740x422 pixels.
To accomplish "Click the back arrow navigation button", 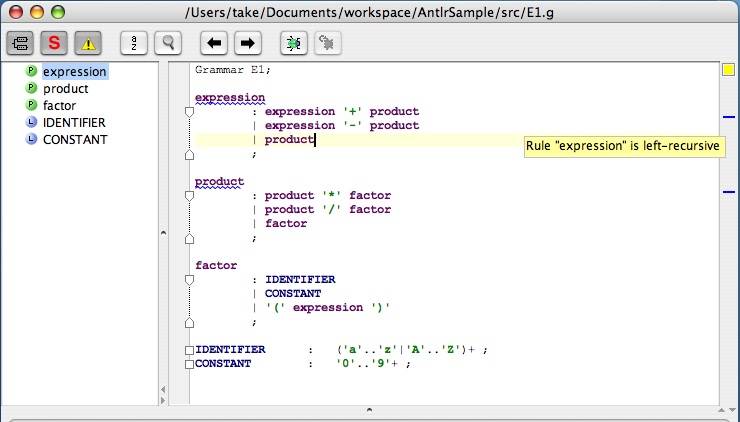I will tap(213, 43).
